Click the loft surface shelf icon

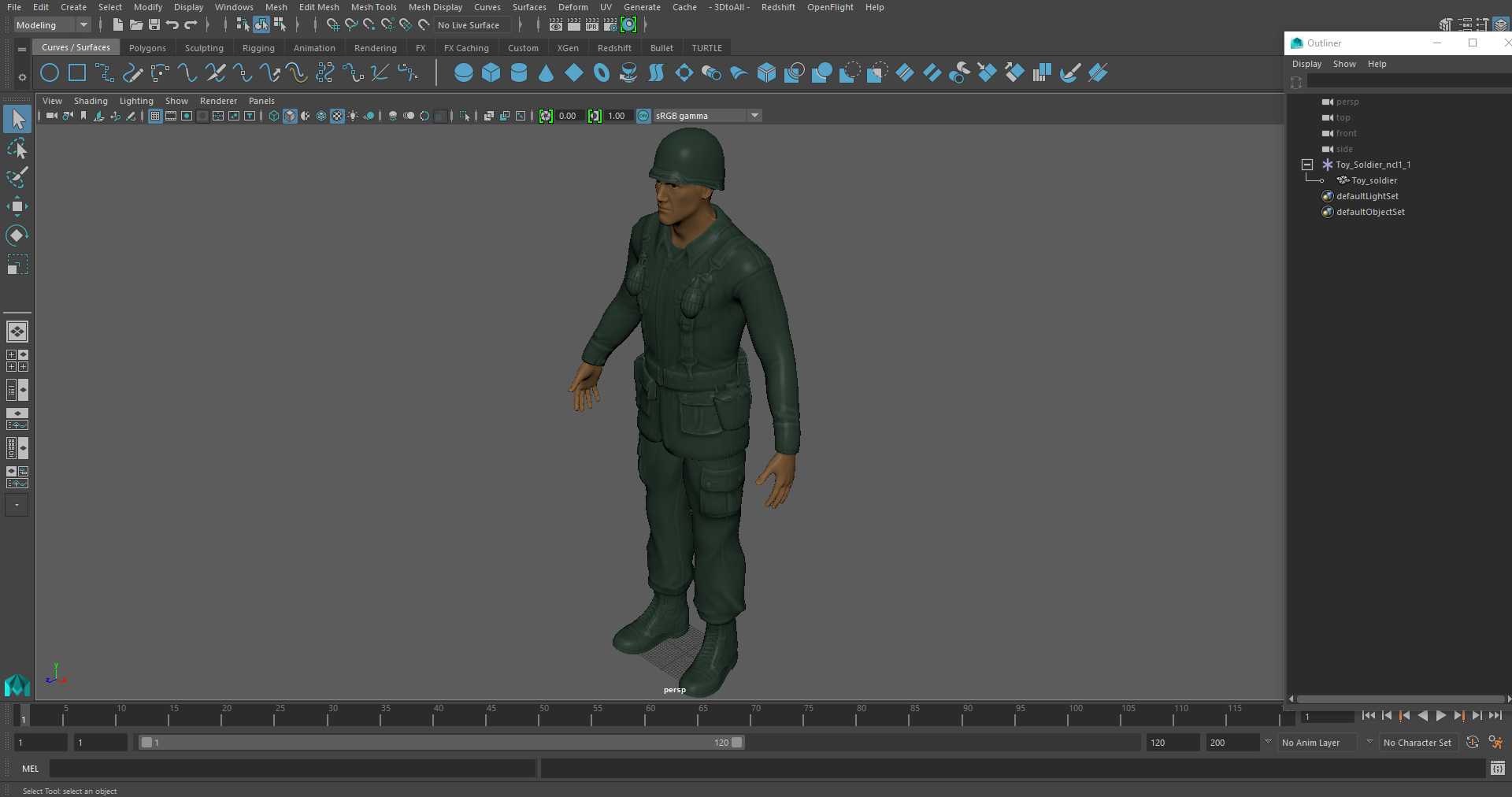point(657,73)
